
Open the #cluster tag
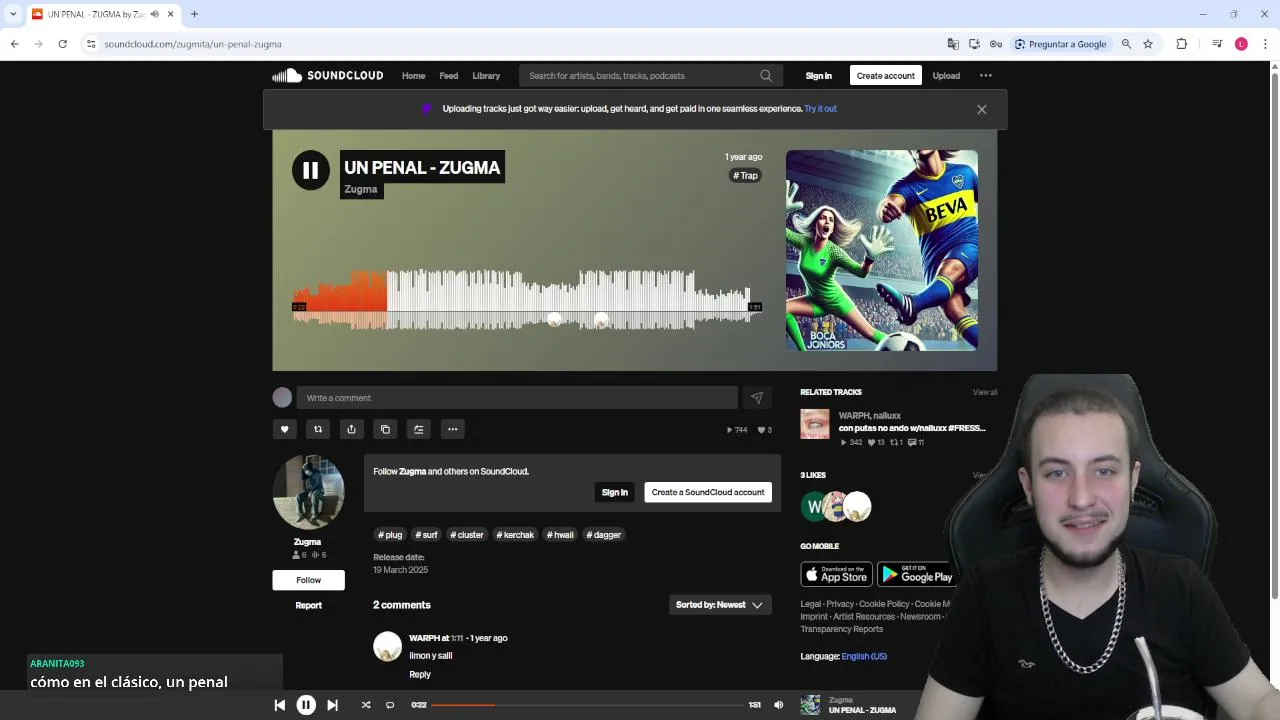(467, 535)
